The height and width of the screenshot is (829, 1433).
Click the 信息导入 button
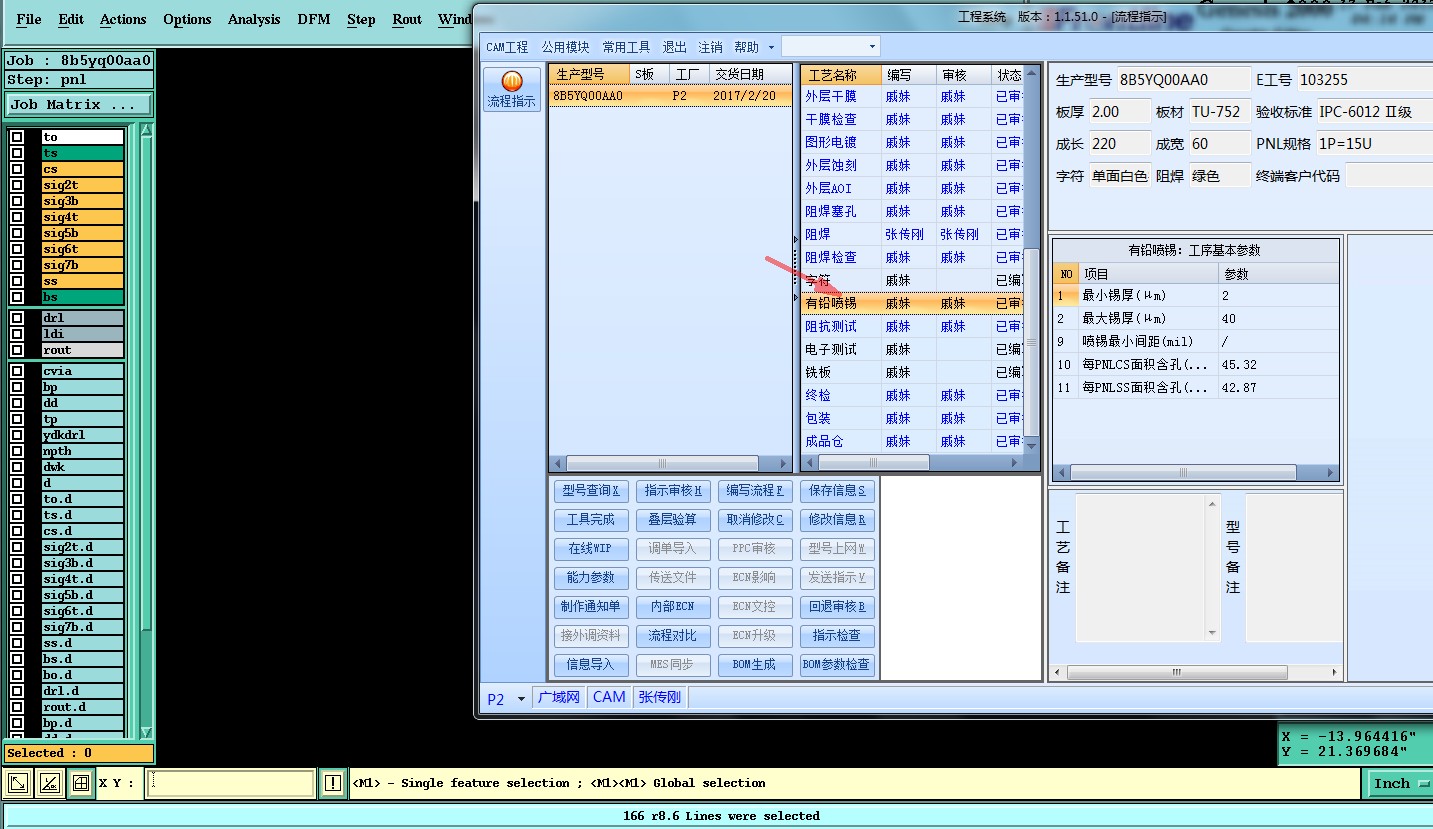[x=591, y=665]
